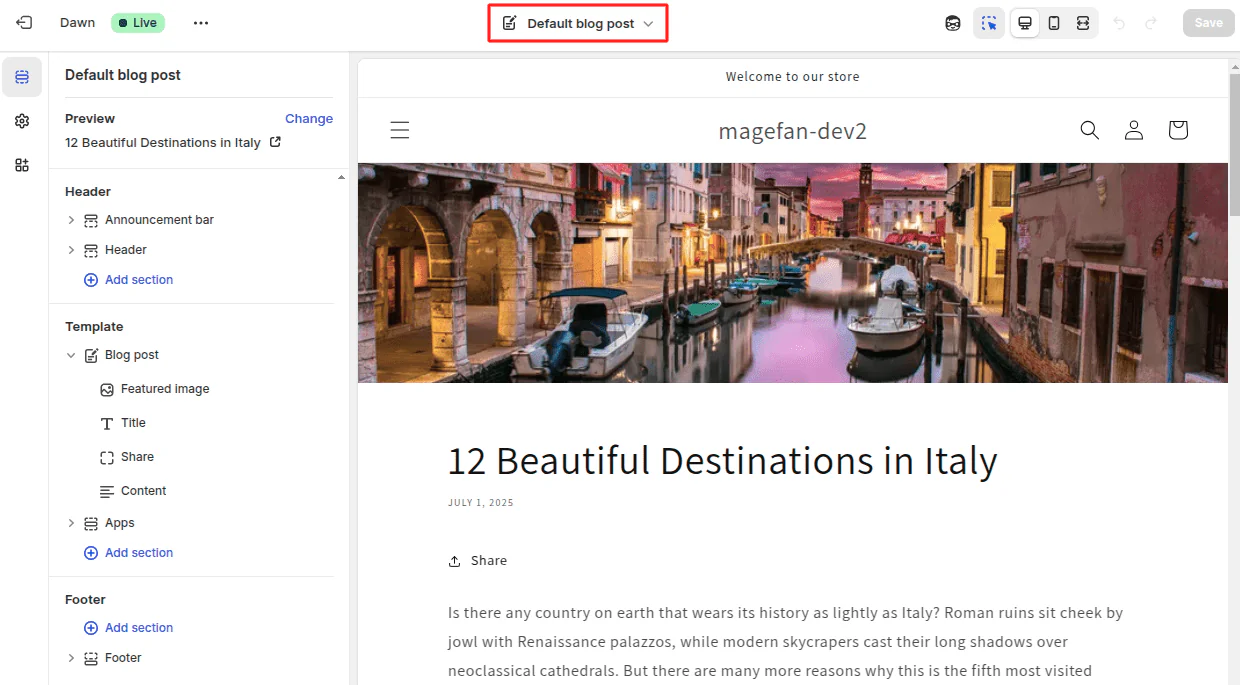Click the exit editor back icon
The image size is (1240, 685).
click(x=24, y=22)
